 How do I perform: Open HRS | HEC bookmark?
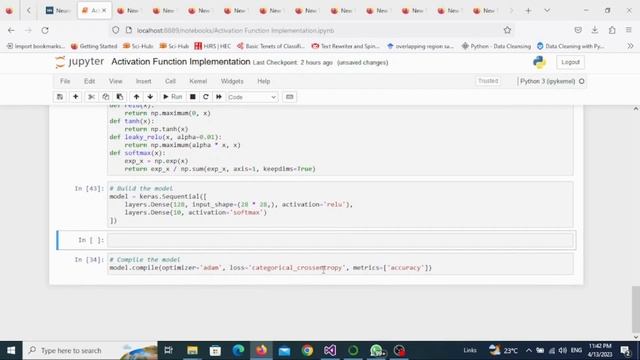[213, 46]
